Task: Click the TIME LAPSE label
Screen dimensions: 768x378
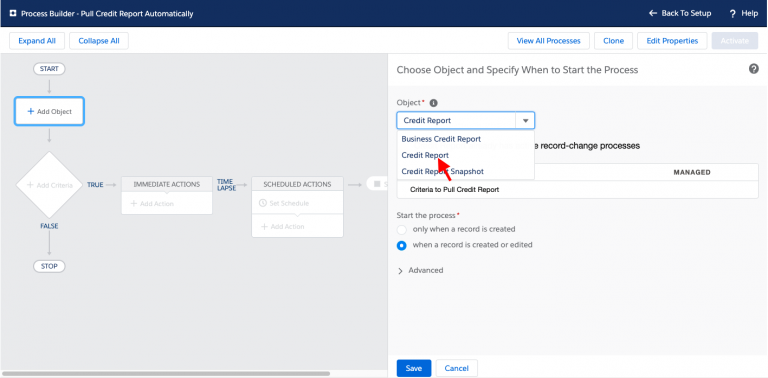Action: coord(226,185)
